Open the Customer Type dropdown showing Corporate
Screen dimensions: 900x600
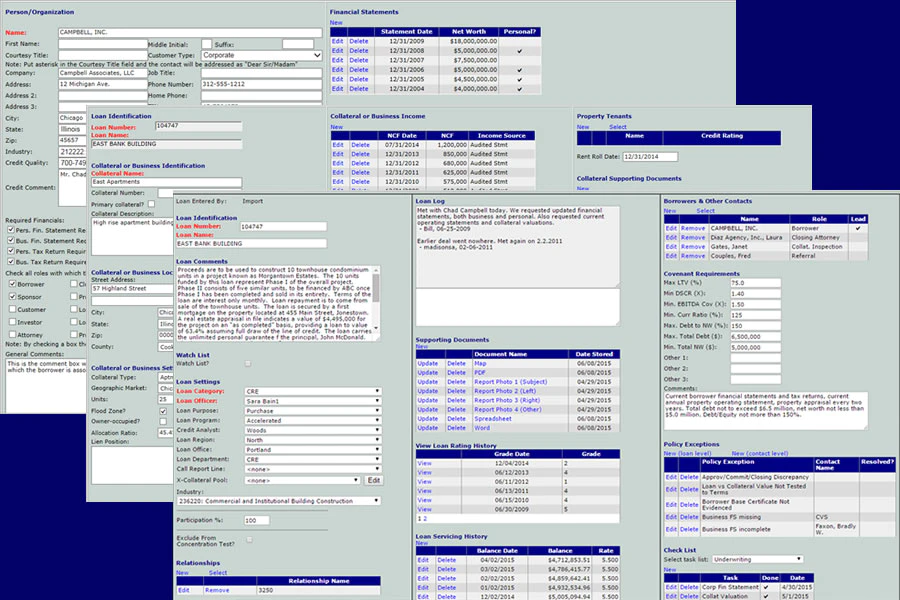coord(261,55)
